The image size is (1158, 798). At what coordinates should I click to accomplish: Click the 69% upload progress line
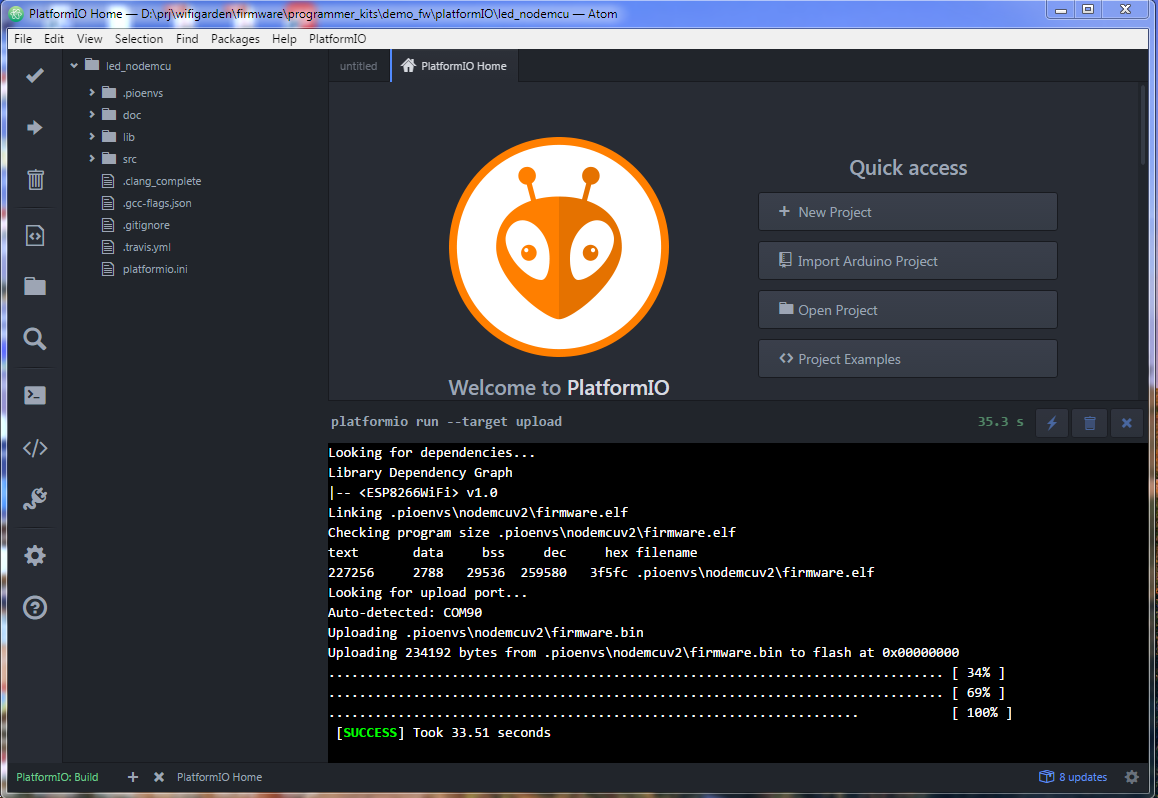[x=666, y=692]
